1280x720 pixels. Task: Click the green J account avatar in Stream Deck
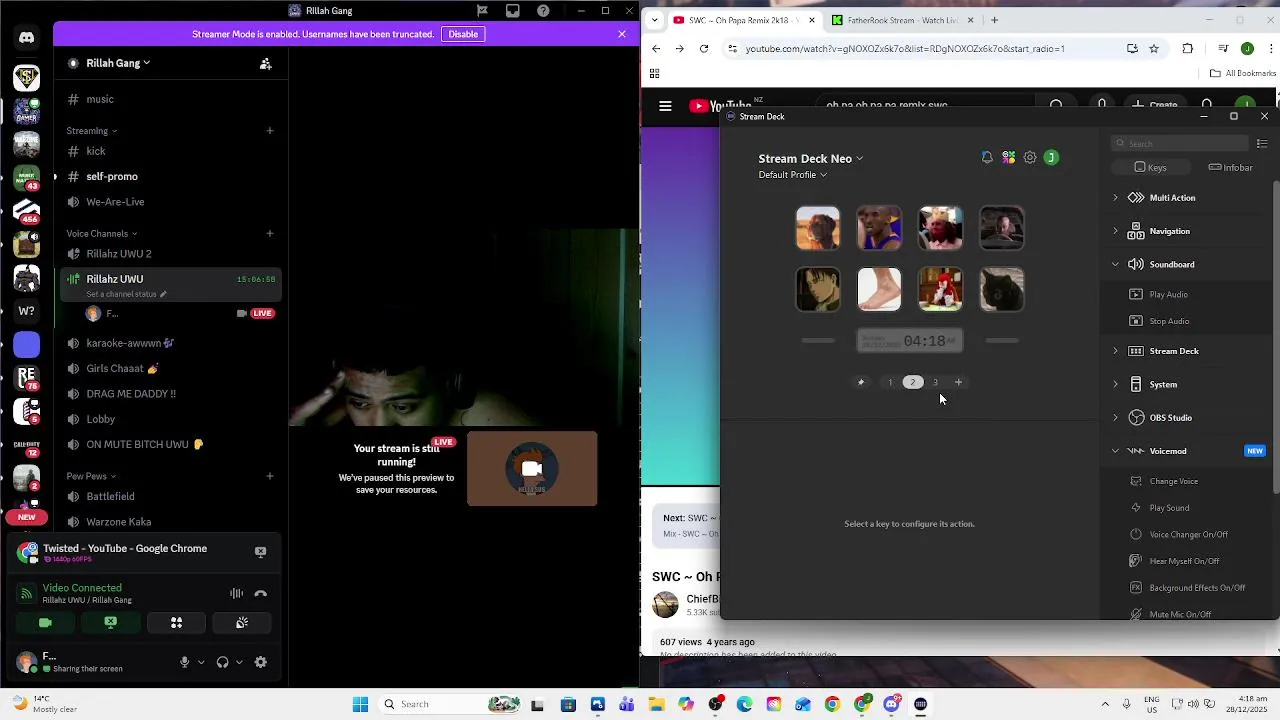point(1051,158)
